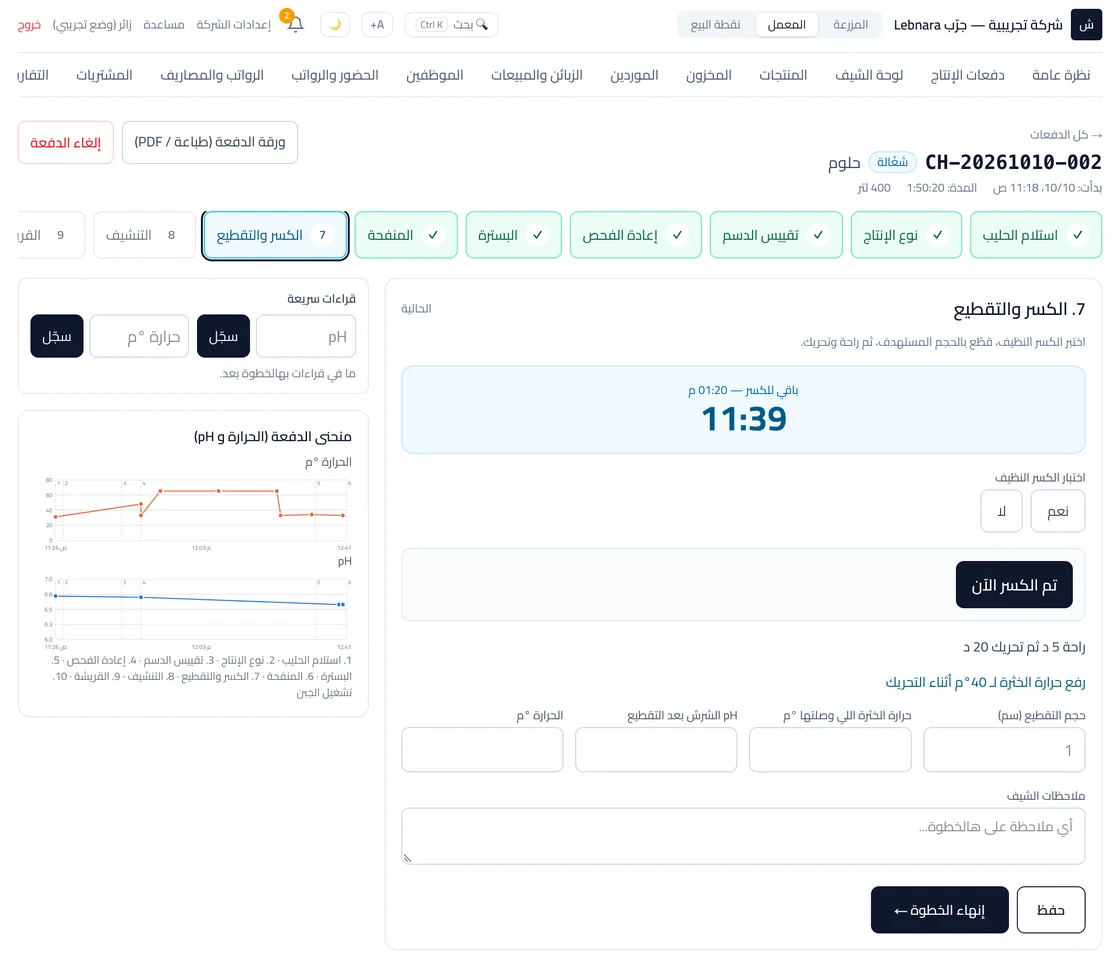Focus حجم التقطيع (سم) field

click(1004, 749)
